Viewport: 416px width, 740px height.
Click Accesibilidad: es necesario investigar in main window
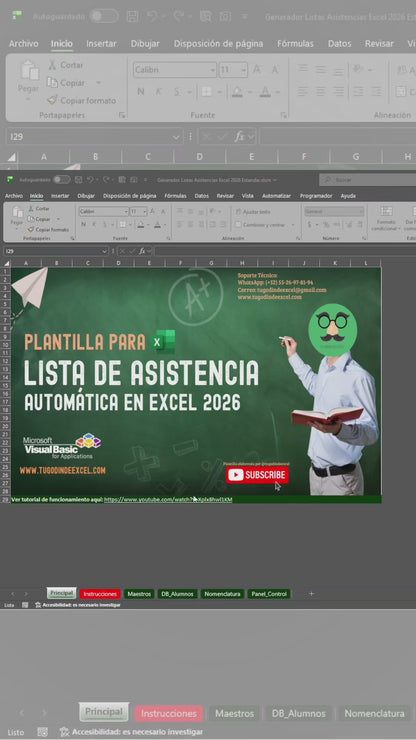point(77,605)
